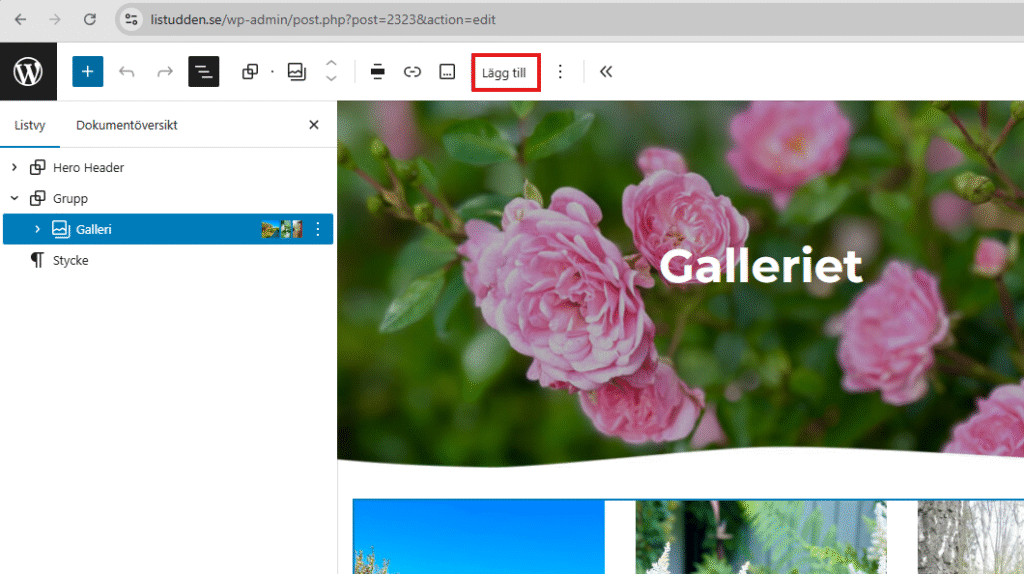Switch to the Listvy tab

tap(30, 125)
